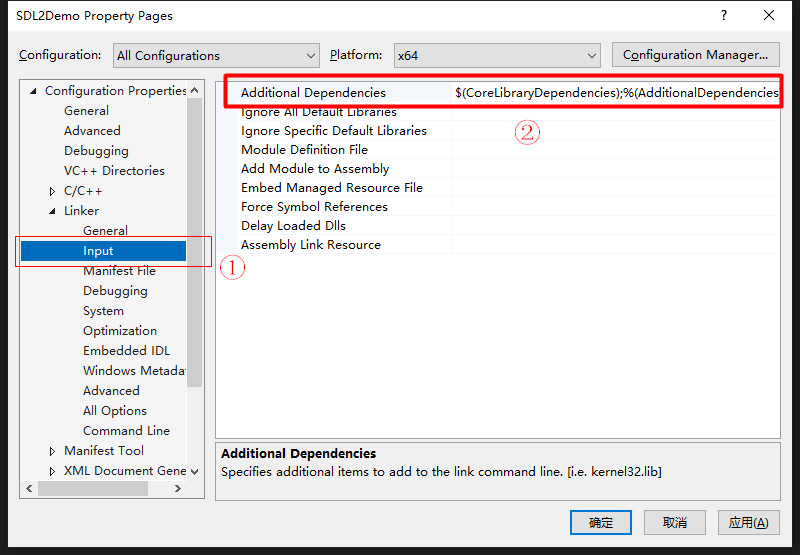Select the Linker Input page
Screen dimensions: 800x555
(99, 251)
